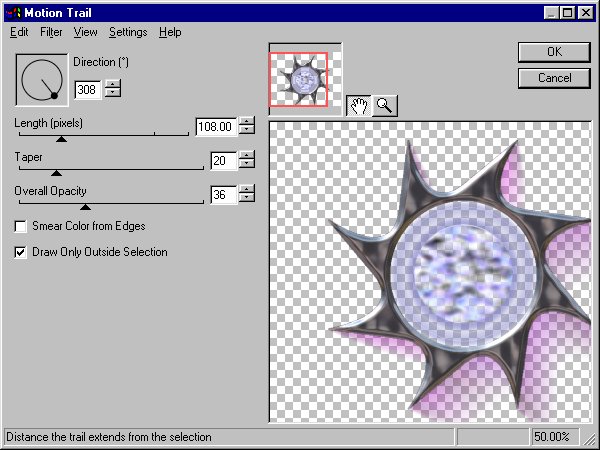The width and height of the screenshot is (600, 450).
Task: Open the Help menu
Action: (170, 32)
